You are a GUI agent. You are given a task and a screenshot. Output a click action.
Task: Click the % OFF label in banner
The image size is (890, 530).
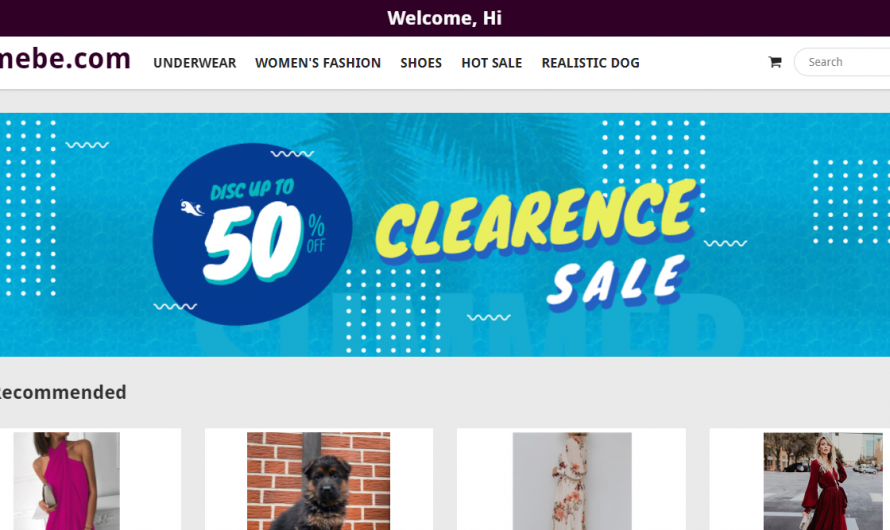[316, 233]
